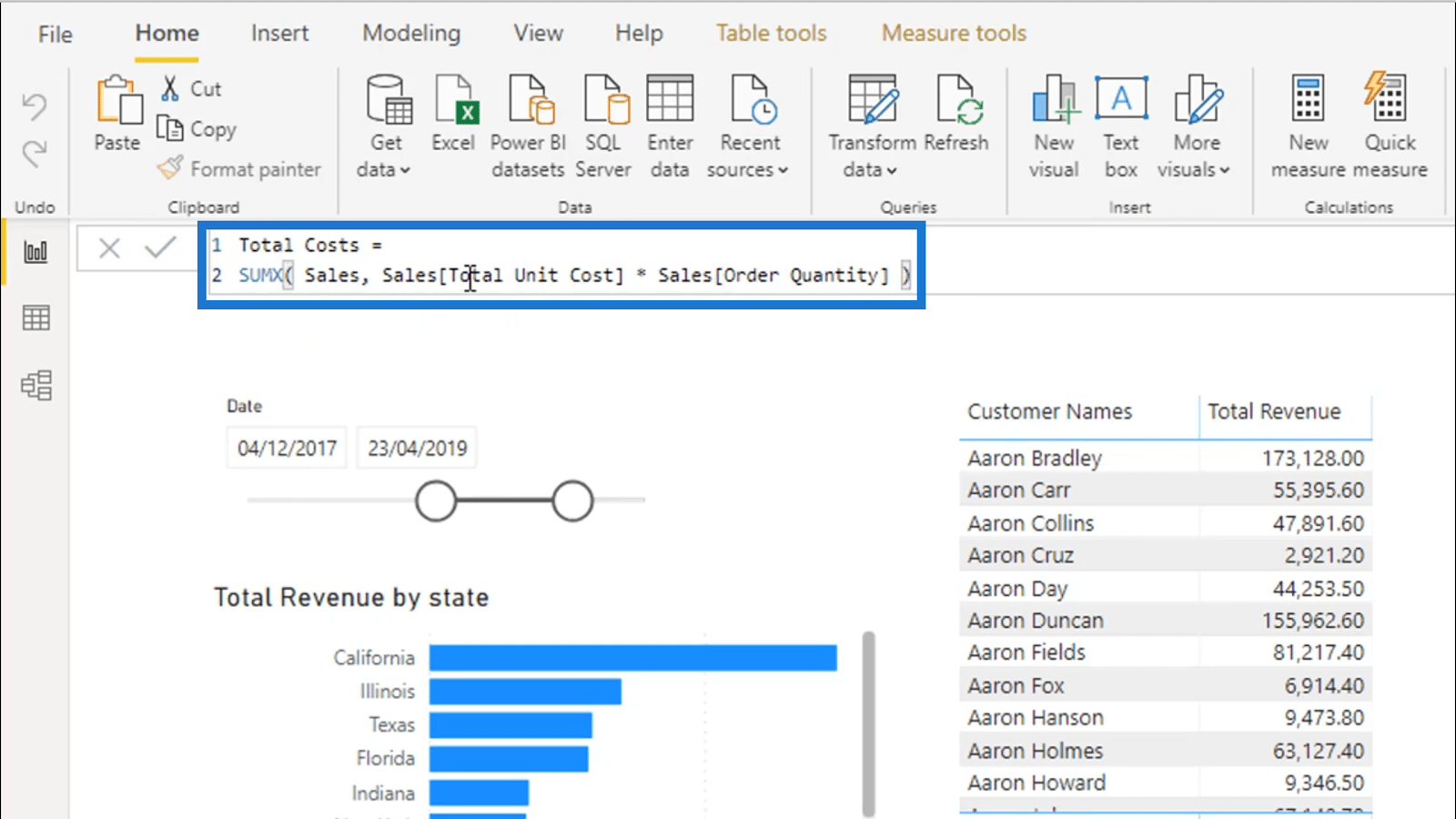Select the Aaron Duncan row

coord(1166,621)
